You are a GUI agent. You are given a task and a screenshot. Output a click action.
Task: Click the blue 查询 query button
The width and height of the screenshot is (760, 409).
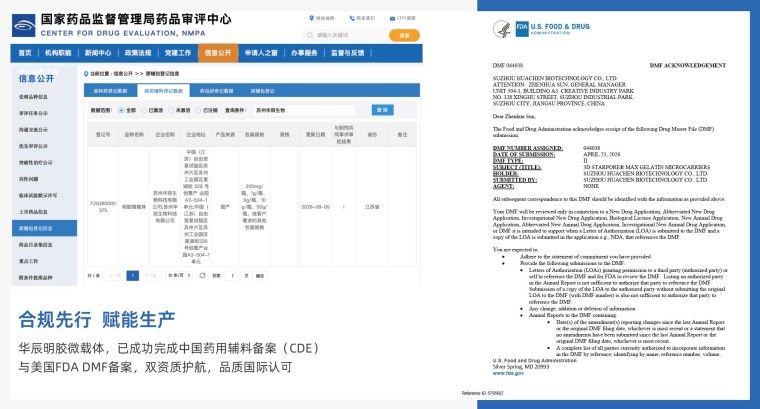[x=382, y=110]
